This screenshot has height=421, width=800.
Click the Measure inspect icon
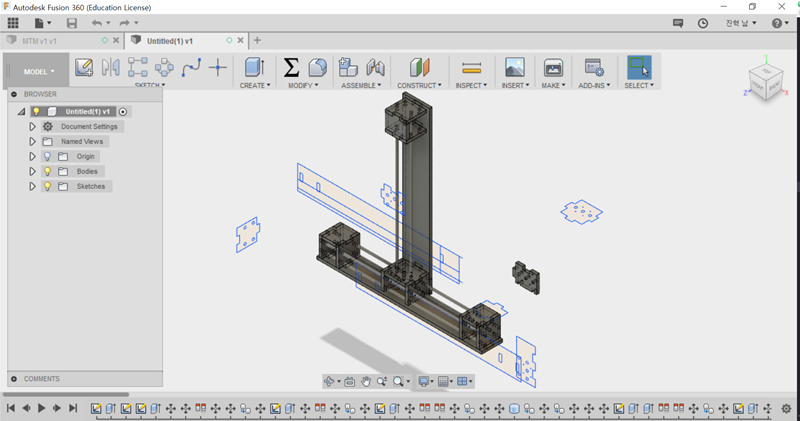tap(471, 67)
